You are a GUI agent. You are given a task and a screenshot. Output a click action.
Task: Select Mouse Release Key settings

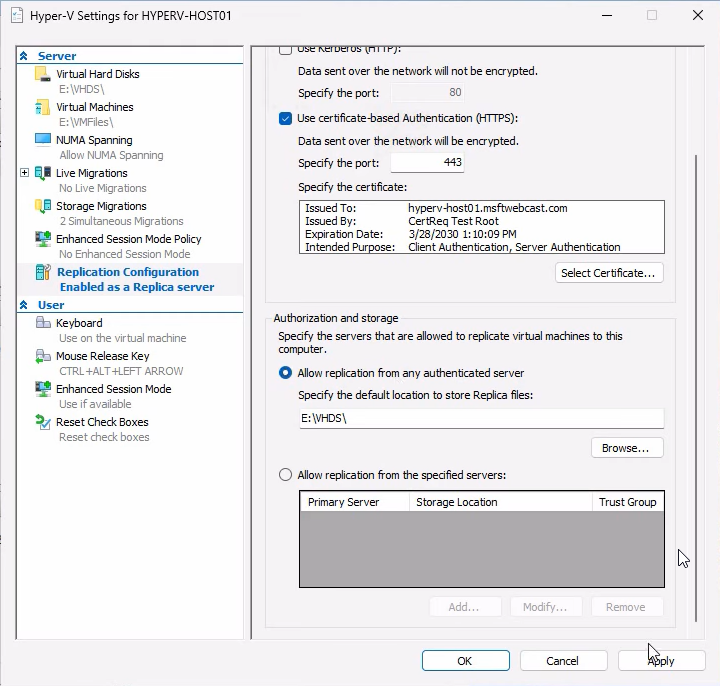click(x=102, y=356)
